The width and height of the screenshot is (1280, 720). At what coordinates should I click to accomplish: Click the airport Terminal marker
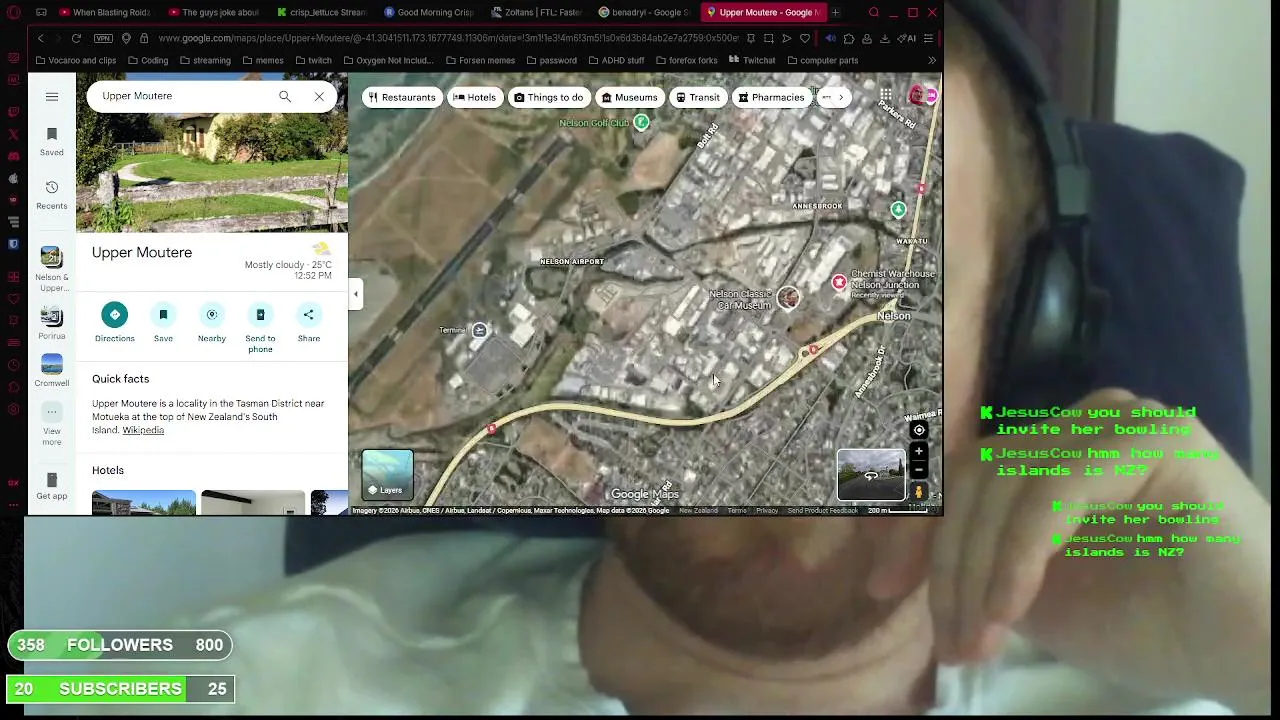pyautogui.click(x=480, y=331)
